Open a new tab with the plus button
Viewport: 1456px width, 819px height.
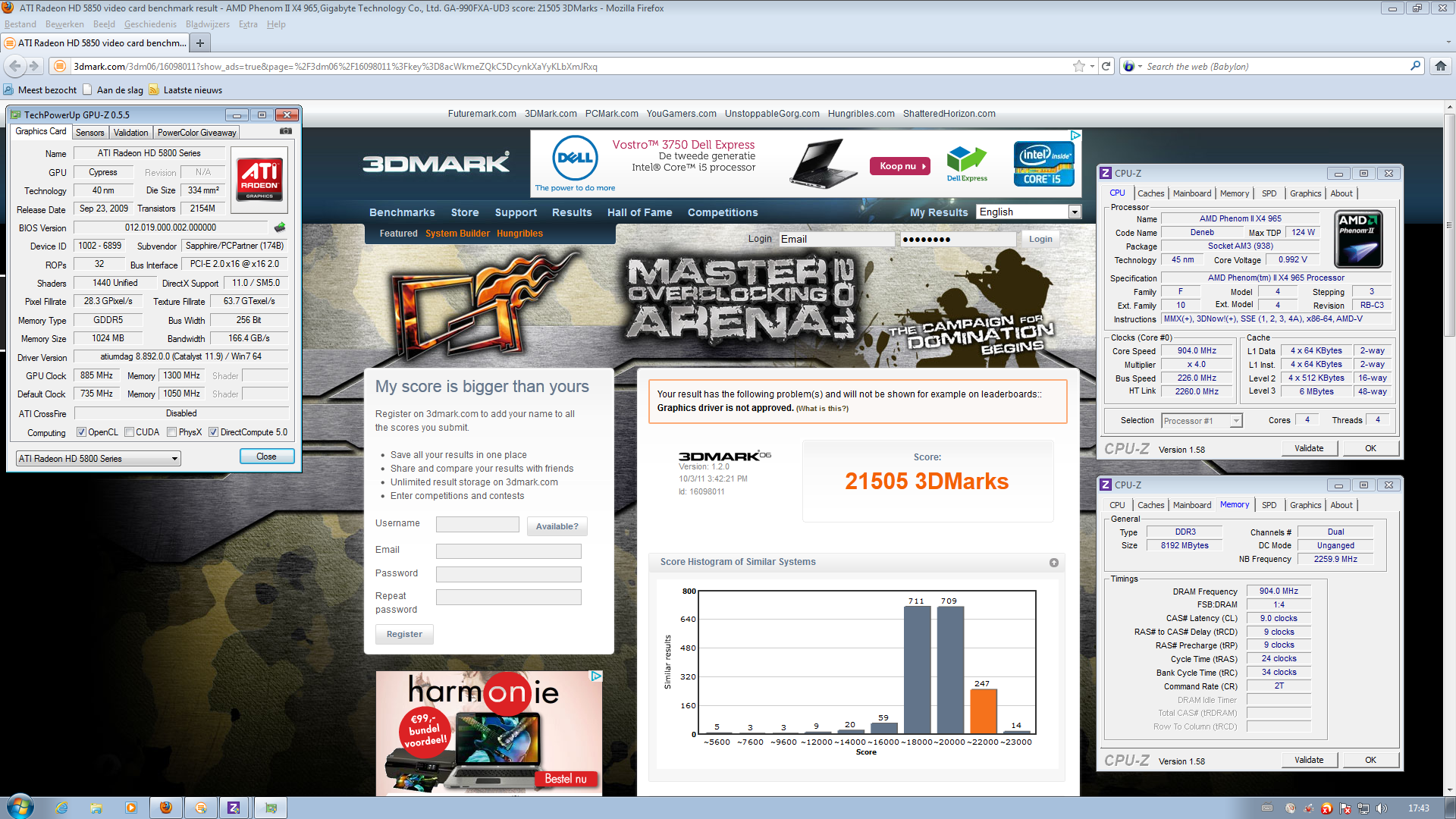pos(200,43)
